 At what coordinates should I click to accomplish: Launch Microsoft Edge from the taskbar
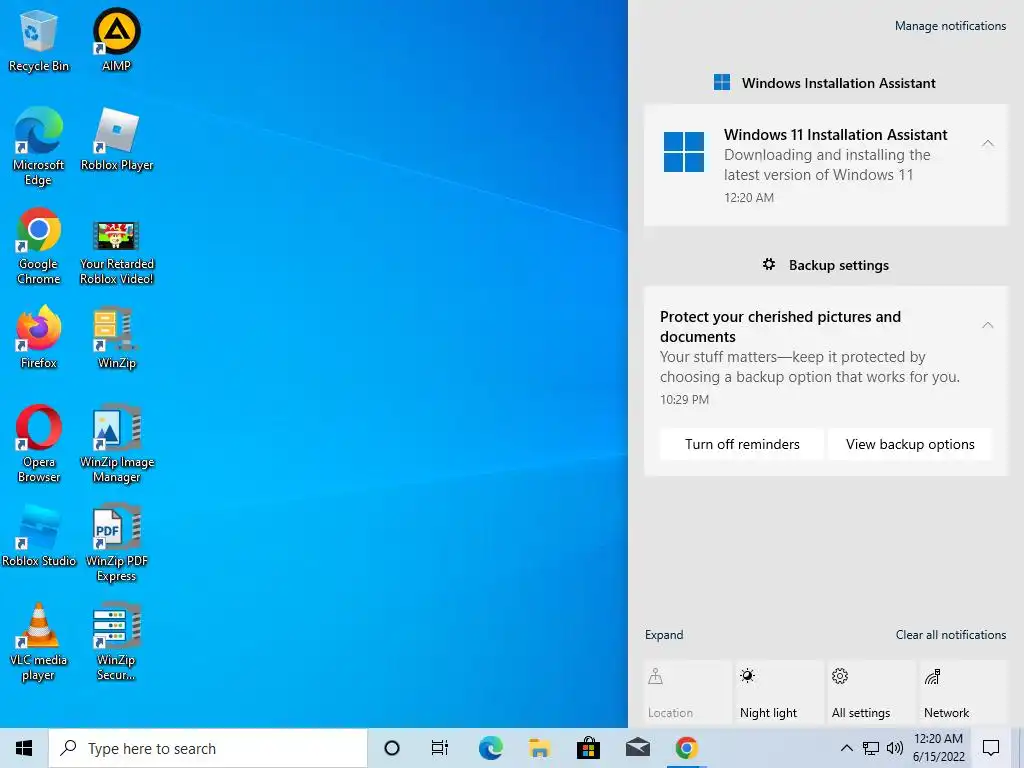pyautogui.click(x=490, y=748)
